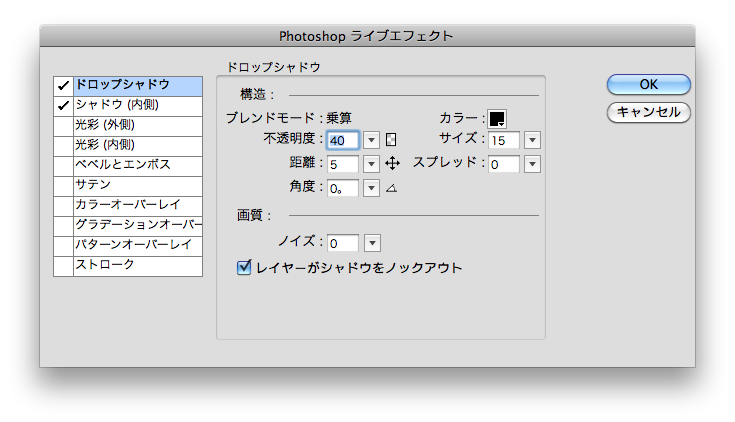Expand the スプレッド value dropdown

point(532,164)
